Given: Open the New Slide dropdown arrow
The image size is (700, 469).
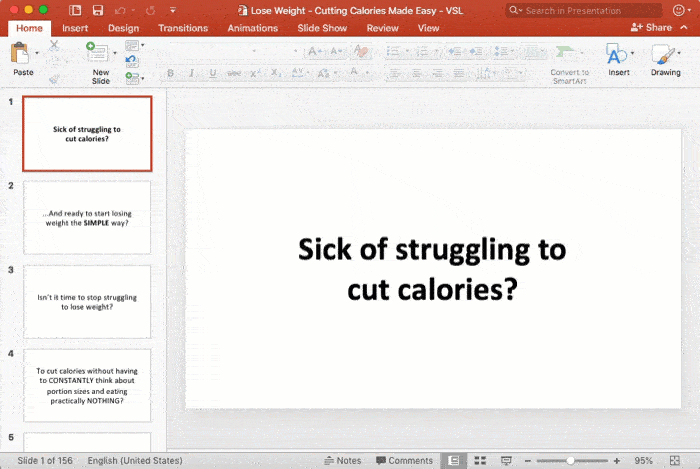Looking at the screenshot, I should click(115, 53).
